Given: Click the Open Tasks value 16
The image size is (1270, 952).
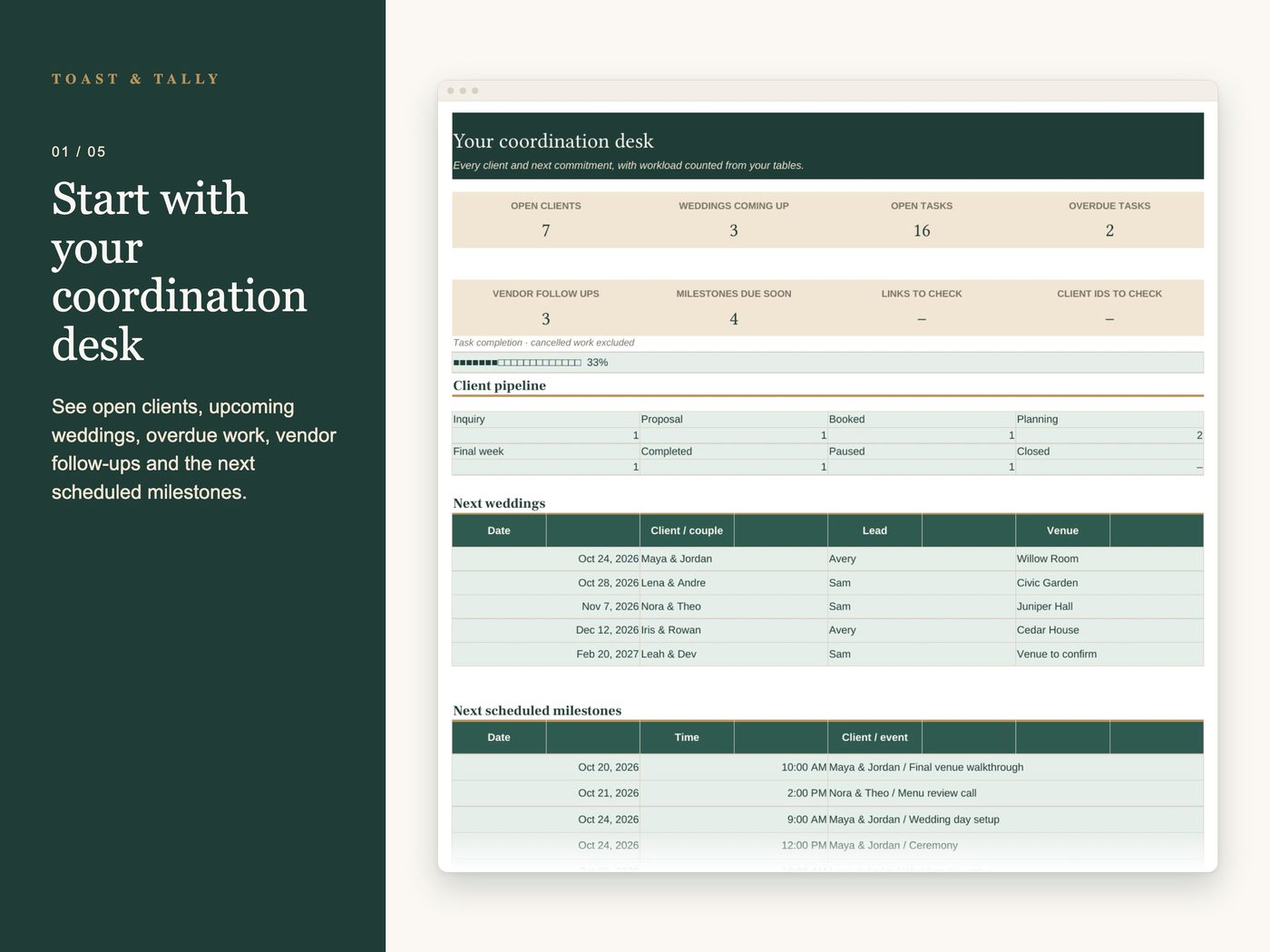Looking at the screenshot, I should (922, 231).
